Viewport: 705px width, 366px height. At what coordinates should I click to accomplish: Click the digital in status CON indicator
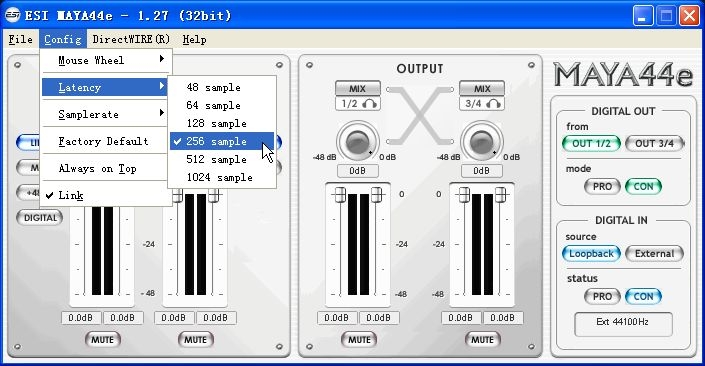(643, 296)
